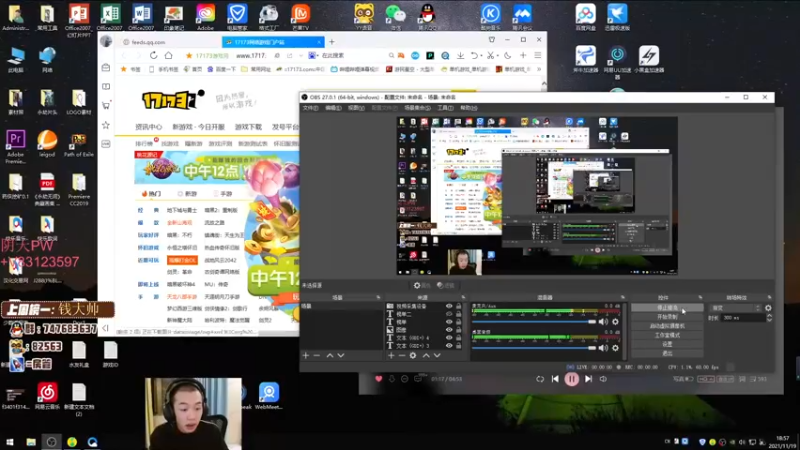The height and width of the screenshot is (450, 800).
Task: Expand the browser undo dropdown arrow
Action: click(x=481, y=56)
